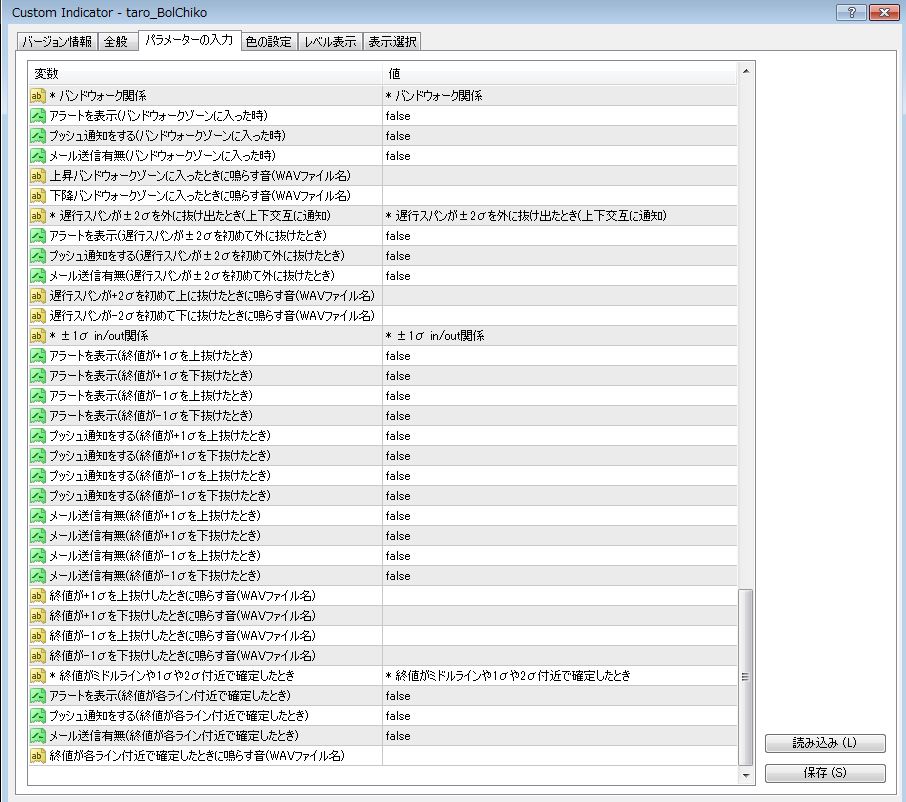This screenshot has height=802, width=906.
Task: Click ab icon for 上昇バンドウォークゾーン sound row
Action: (x=38, y=176)
